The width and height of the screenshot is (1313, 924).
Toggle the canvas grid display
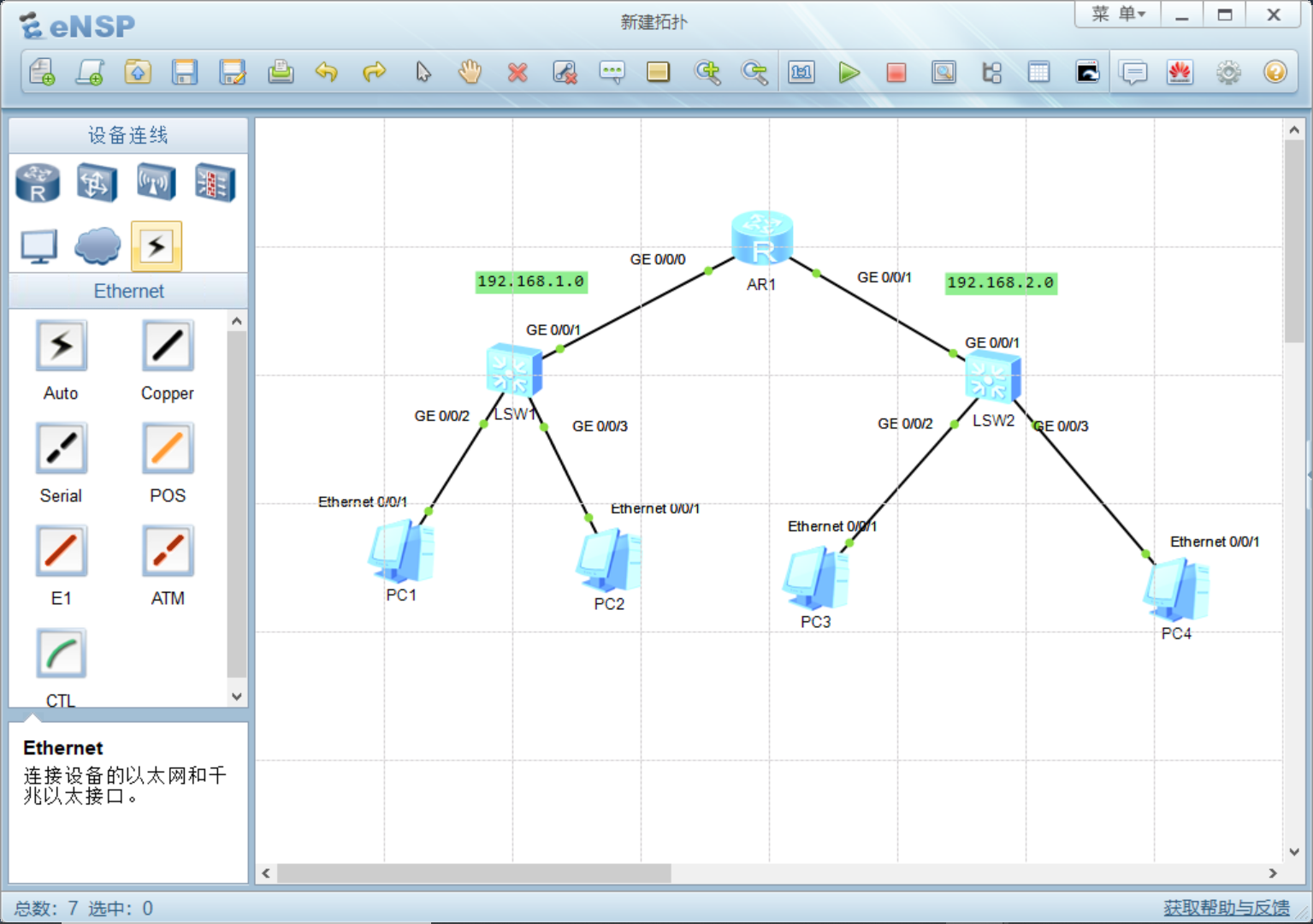[x=1038, y=73]
